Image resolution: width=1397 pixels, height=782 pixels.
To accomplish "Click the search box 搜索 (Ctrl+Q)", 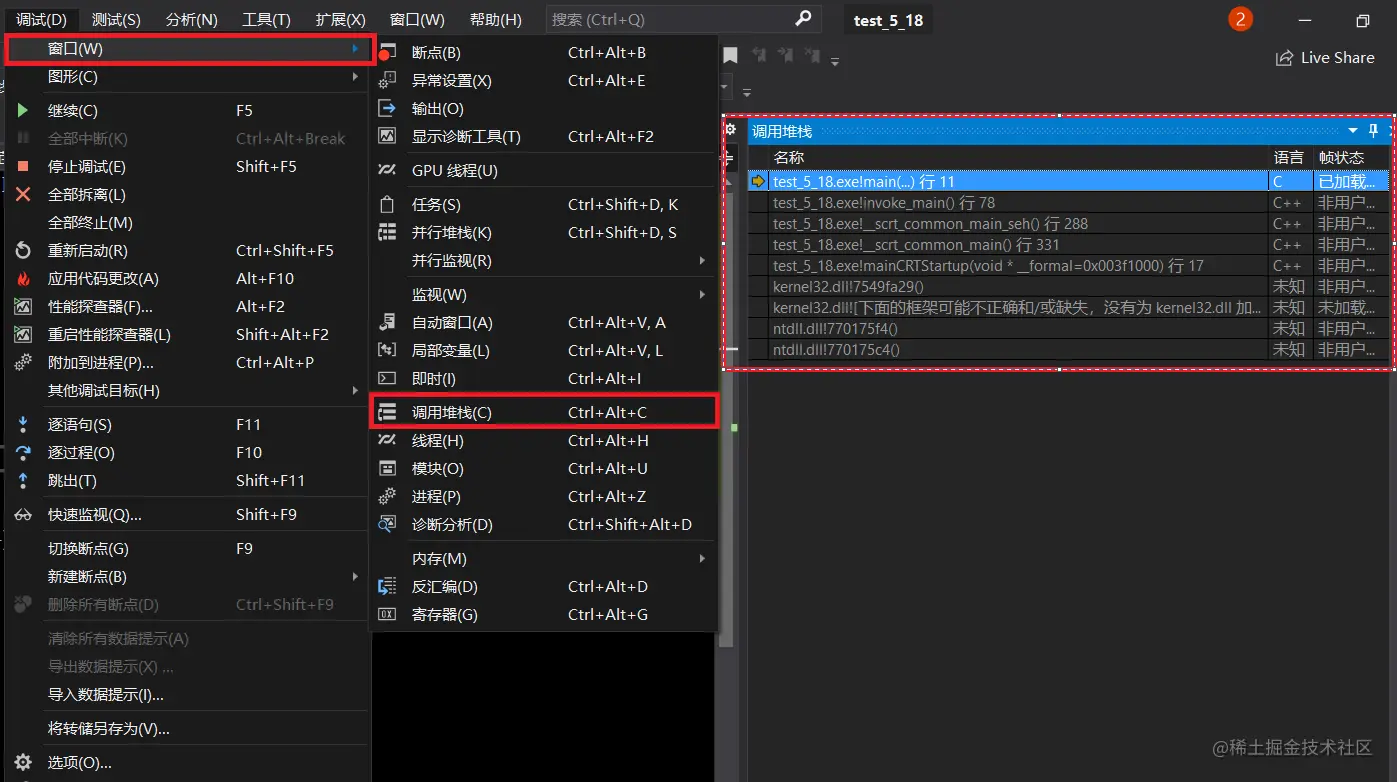I will click(683, 19).
